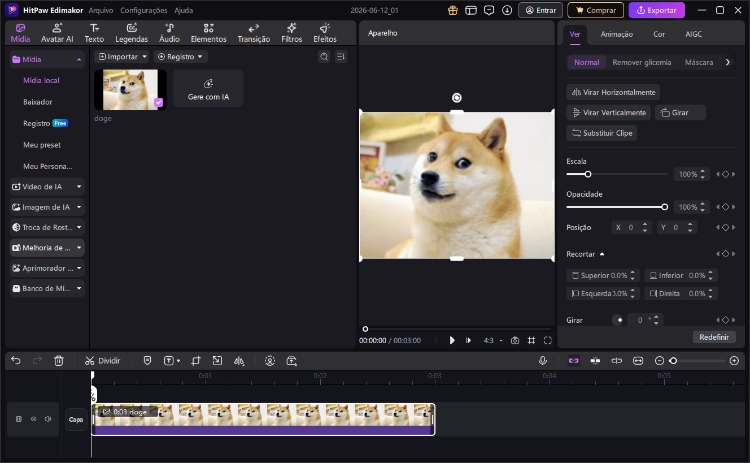Change the media list sort view icon
The height and width of the screenshot is (463, 750).
click(x=341, y=56)
